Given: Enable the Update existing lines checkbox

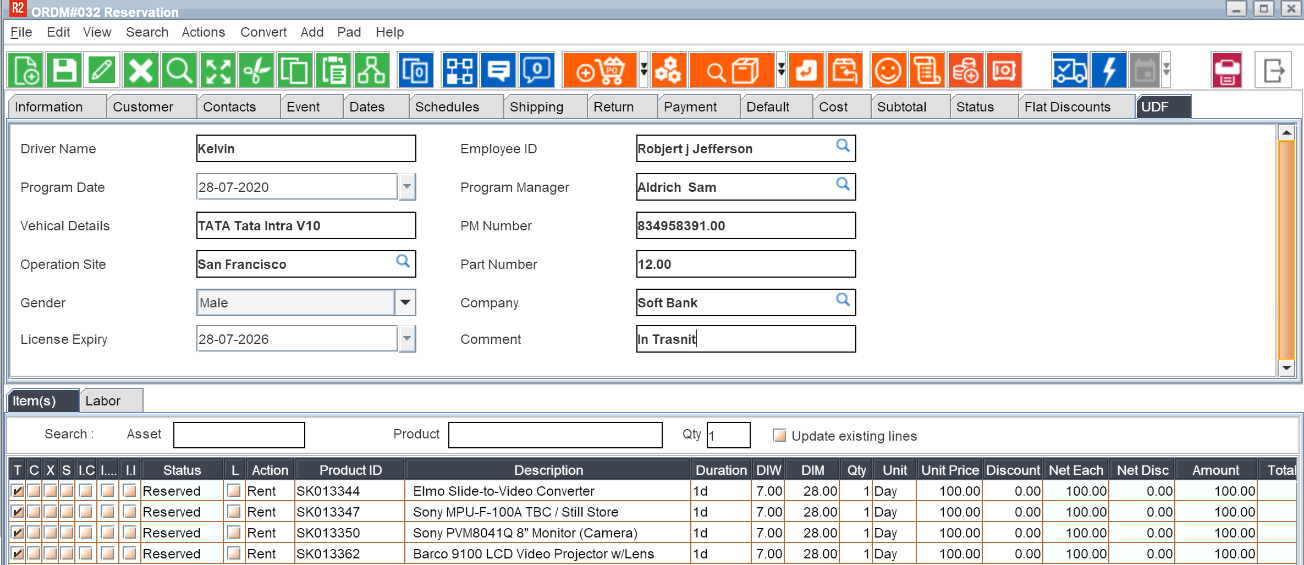Looking at the screenshot, I should [780, 436].
